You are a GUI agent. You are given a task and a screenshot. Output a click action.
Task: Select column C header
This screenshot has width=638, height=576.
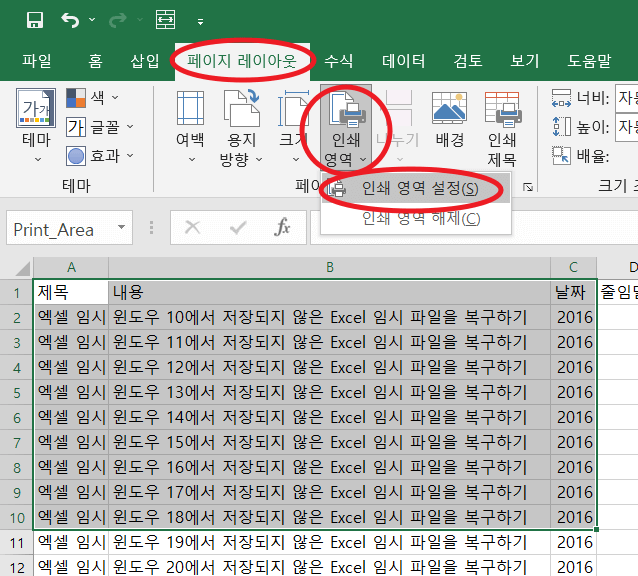573,268
